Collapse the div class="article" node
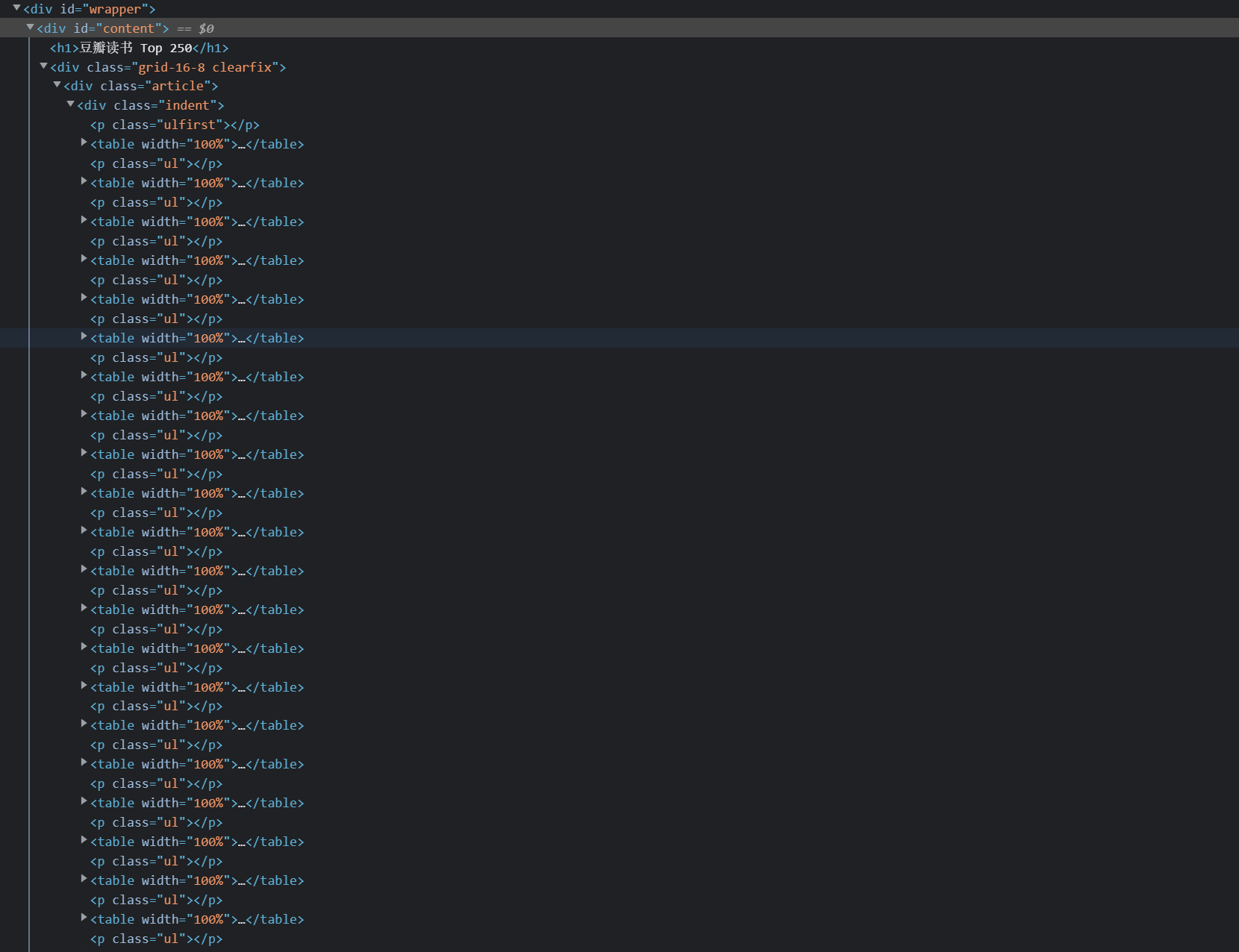 57,85
